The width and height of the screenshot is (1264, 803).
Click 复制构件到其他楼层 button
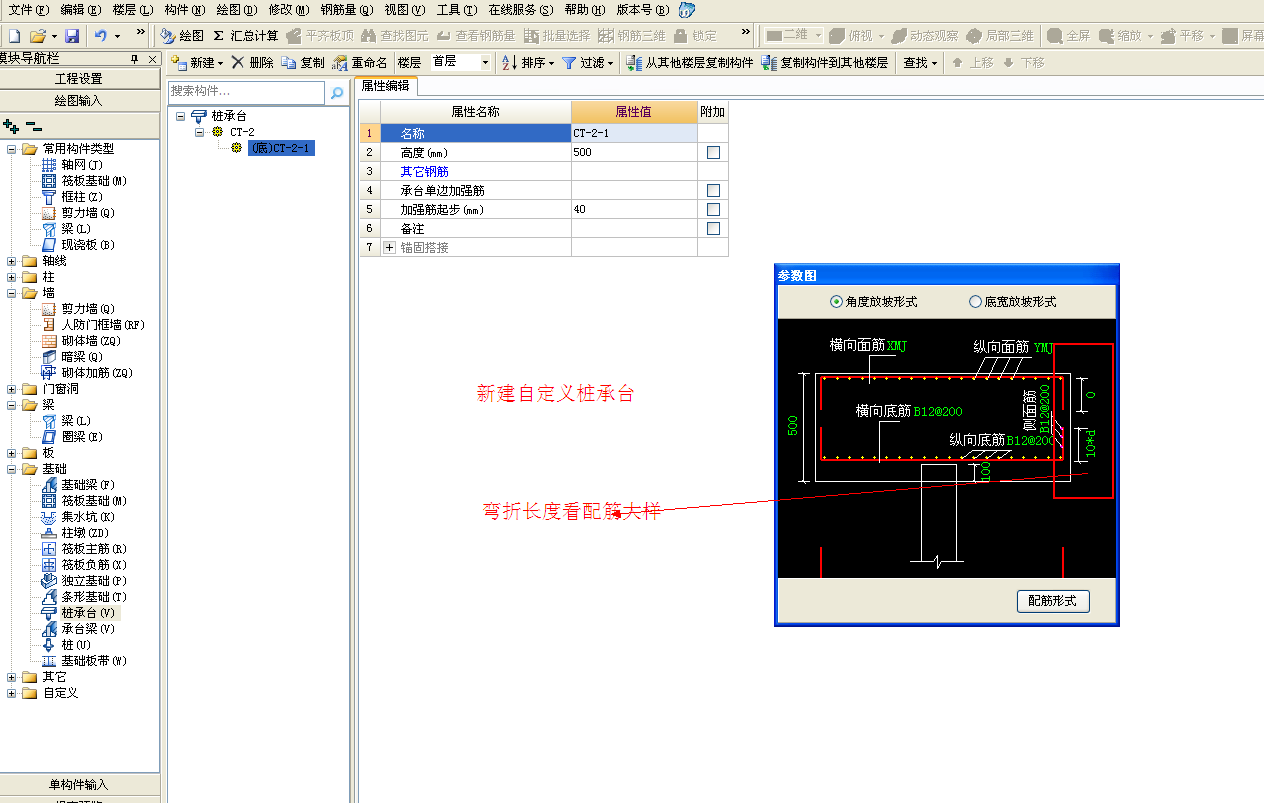click(825, 62)
